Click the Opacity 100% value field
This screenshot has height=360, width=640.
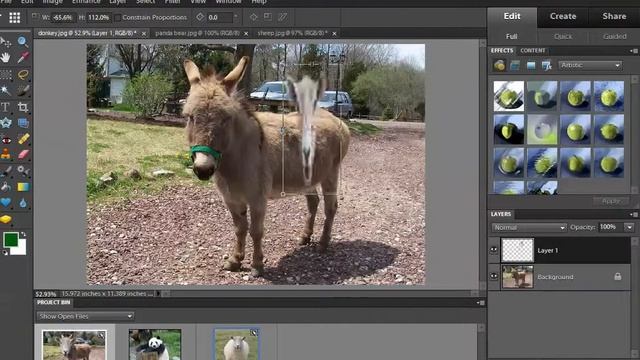[610, 227]
